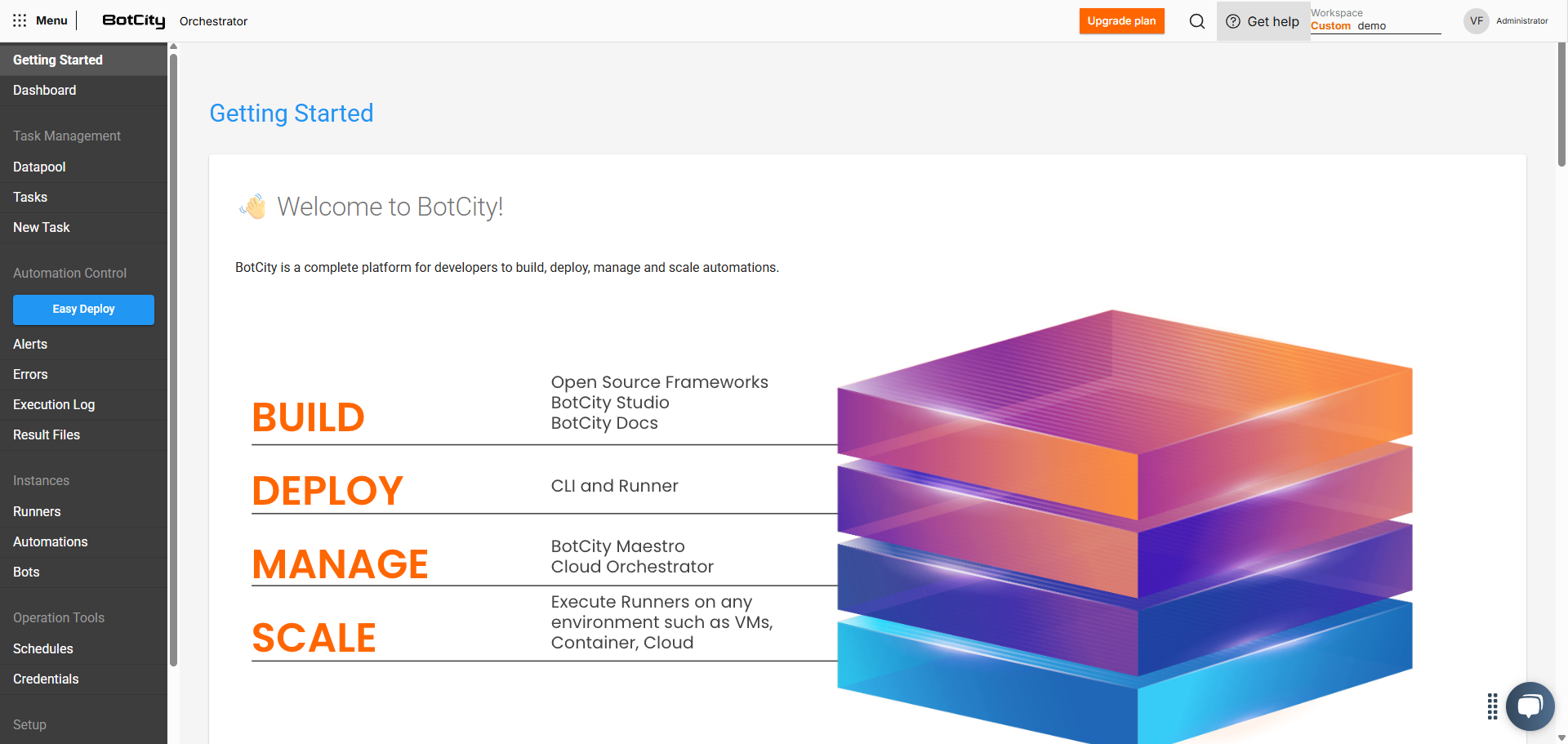The height and width of the screenshot is (744, 1568).
Task: Open the Dashboard page
Action: [83, 91]
